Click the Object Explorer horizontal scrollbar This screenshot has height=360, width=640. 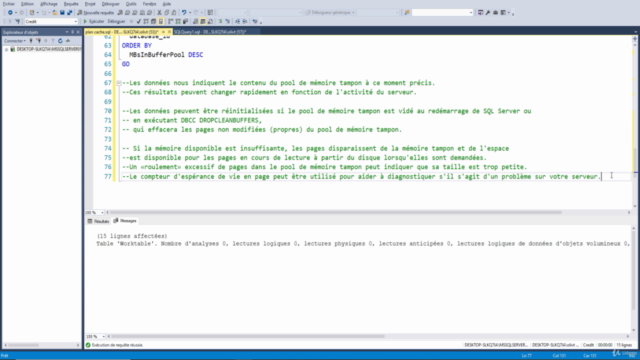(x=24, y=345)
